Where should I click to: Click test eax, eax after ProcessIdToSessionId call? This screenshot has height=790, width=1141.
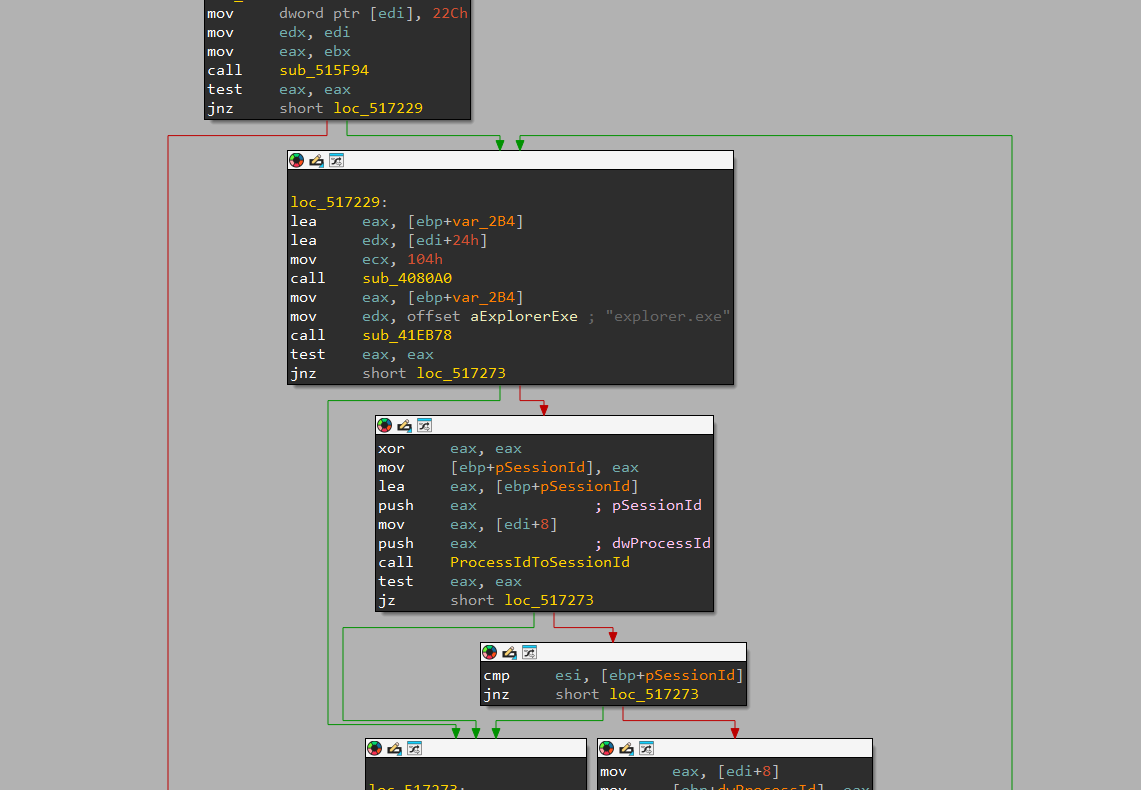(x=450, y=581)
